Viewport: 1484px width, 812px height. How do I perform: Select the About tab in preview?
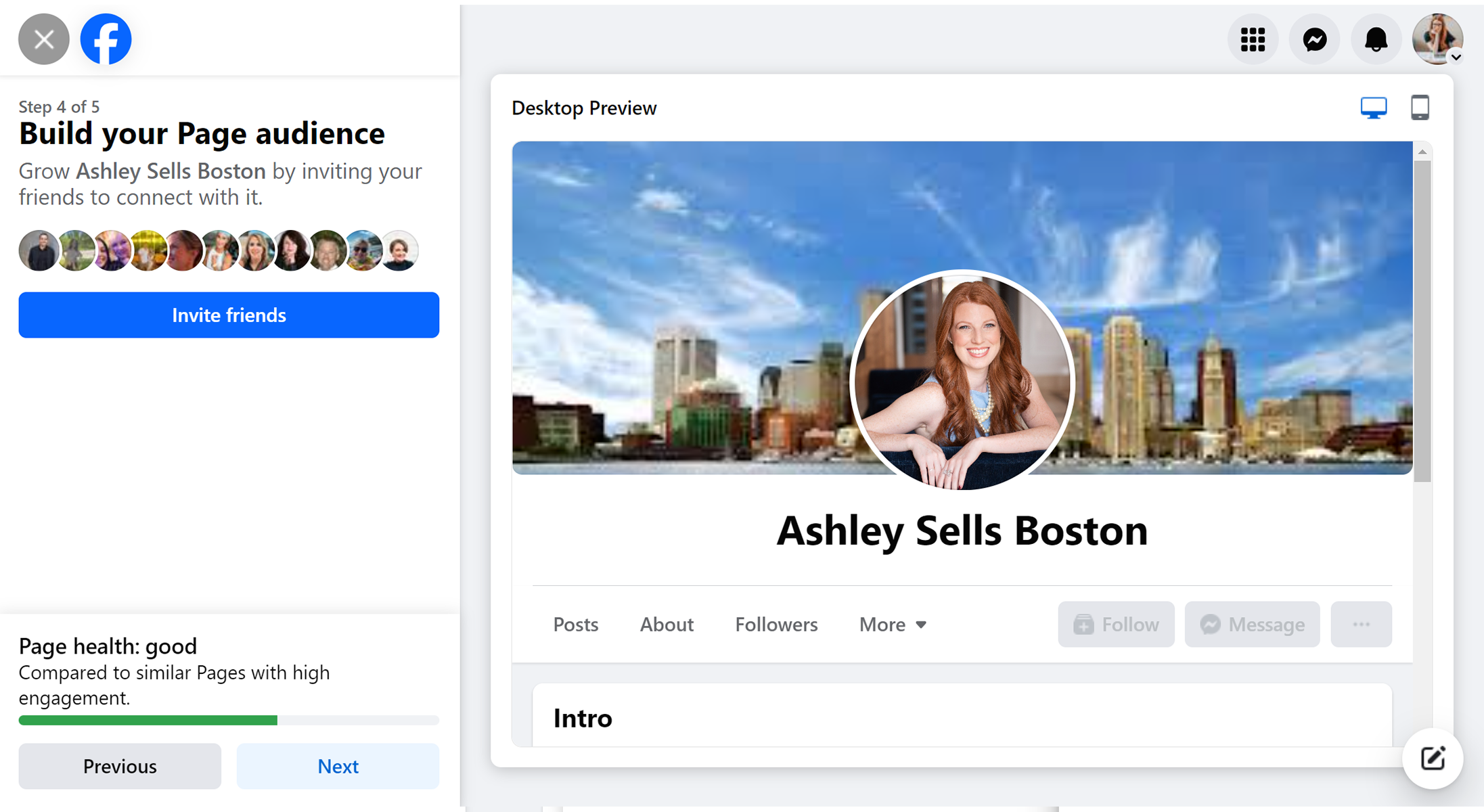(667, 624)
